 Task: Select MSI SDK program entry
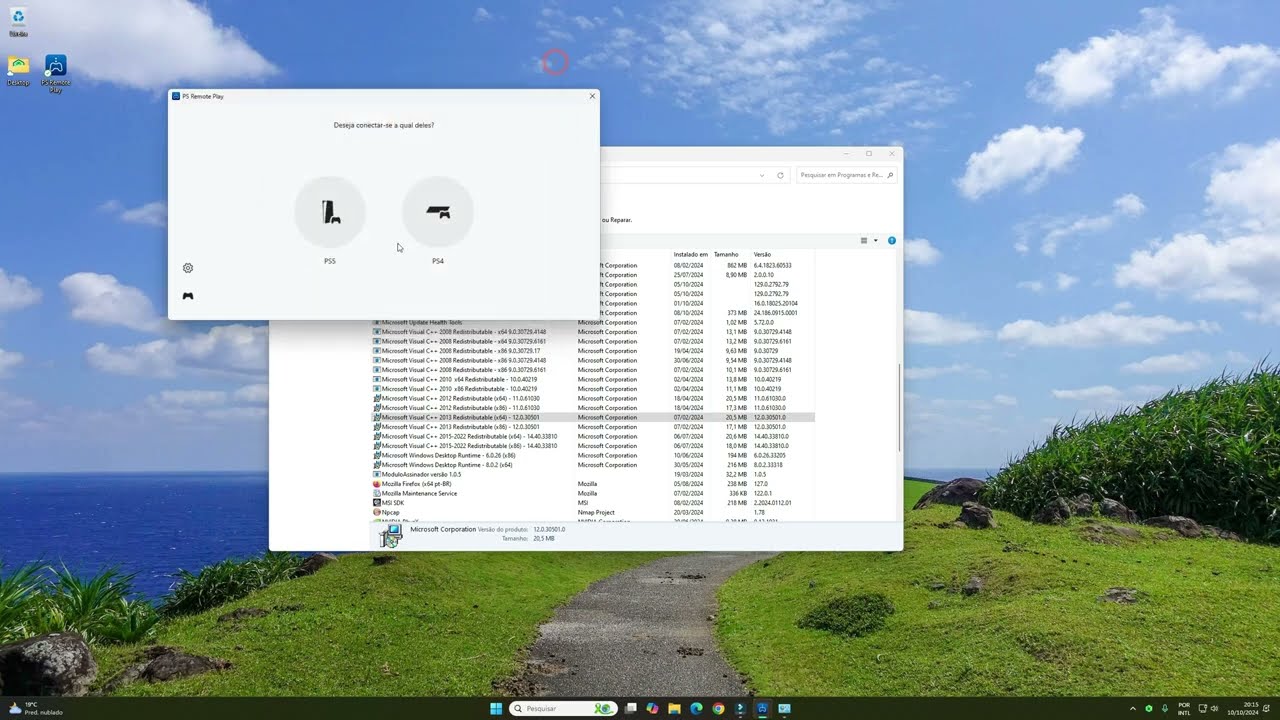pyautogui.click(x=593, y=503)
